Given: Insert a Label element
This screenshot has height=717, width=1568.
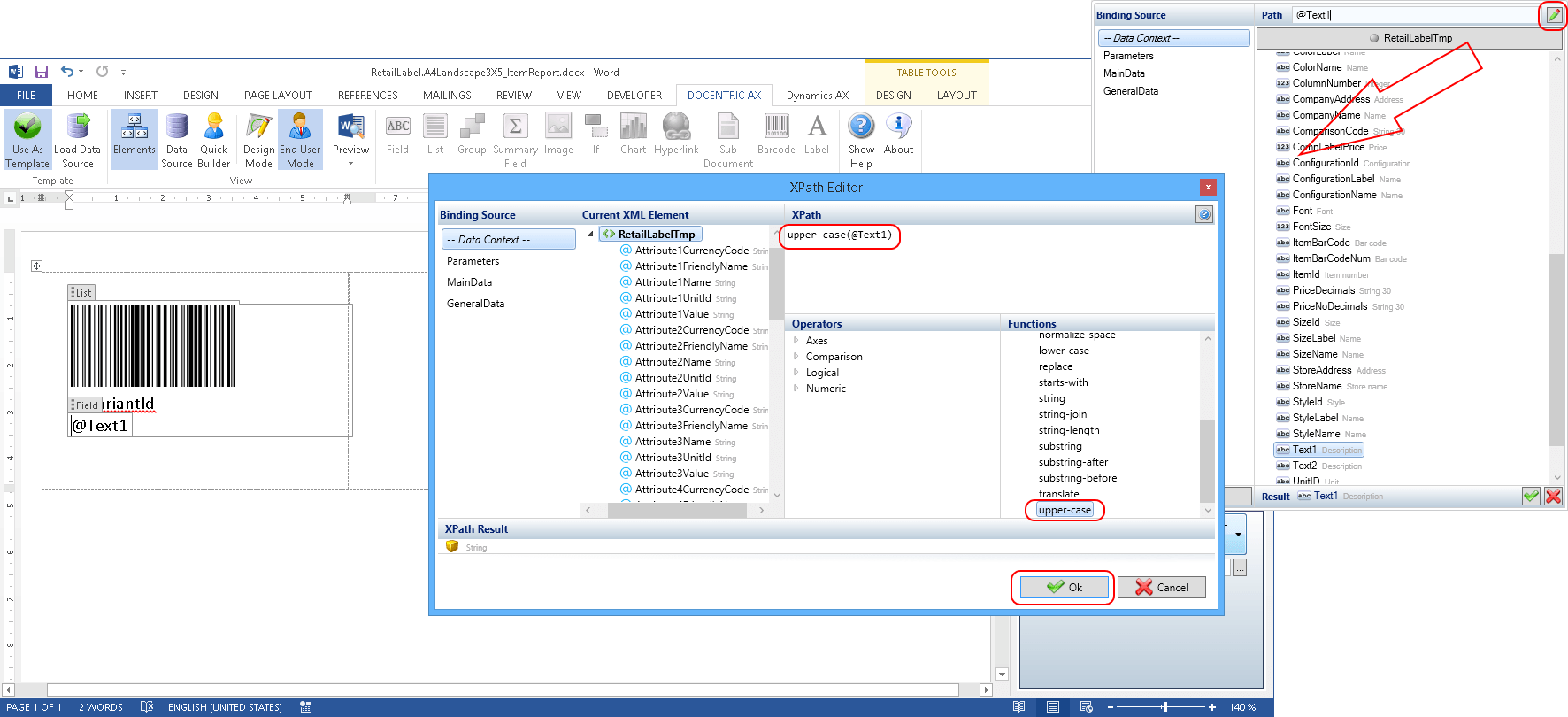Looking at the screenshot, I should (x=817, y=135).
